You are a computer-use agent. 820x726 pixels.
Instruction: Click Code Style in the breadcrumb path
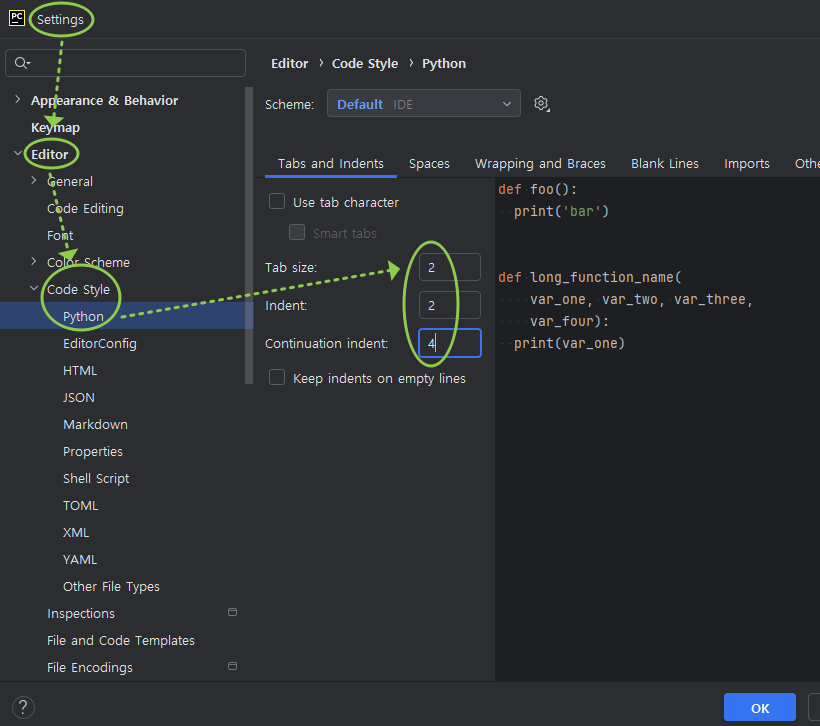pyautogui.click(x=365, y=63)
